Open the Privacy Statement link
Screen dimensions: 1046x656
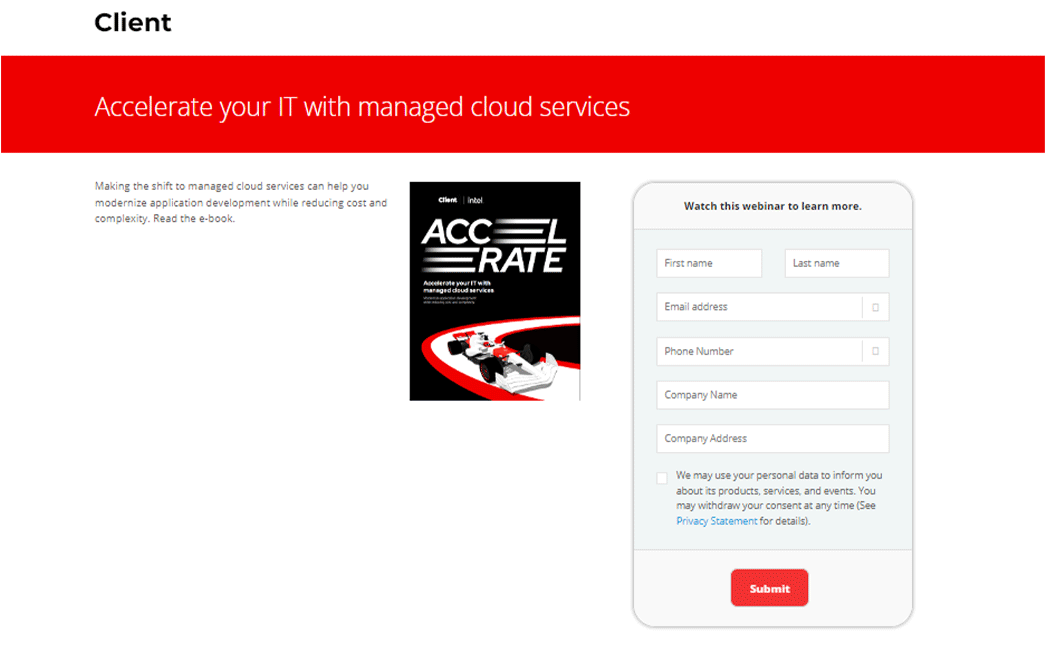[x=716, y=521]
